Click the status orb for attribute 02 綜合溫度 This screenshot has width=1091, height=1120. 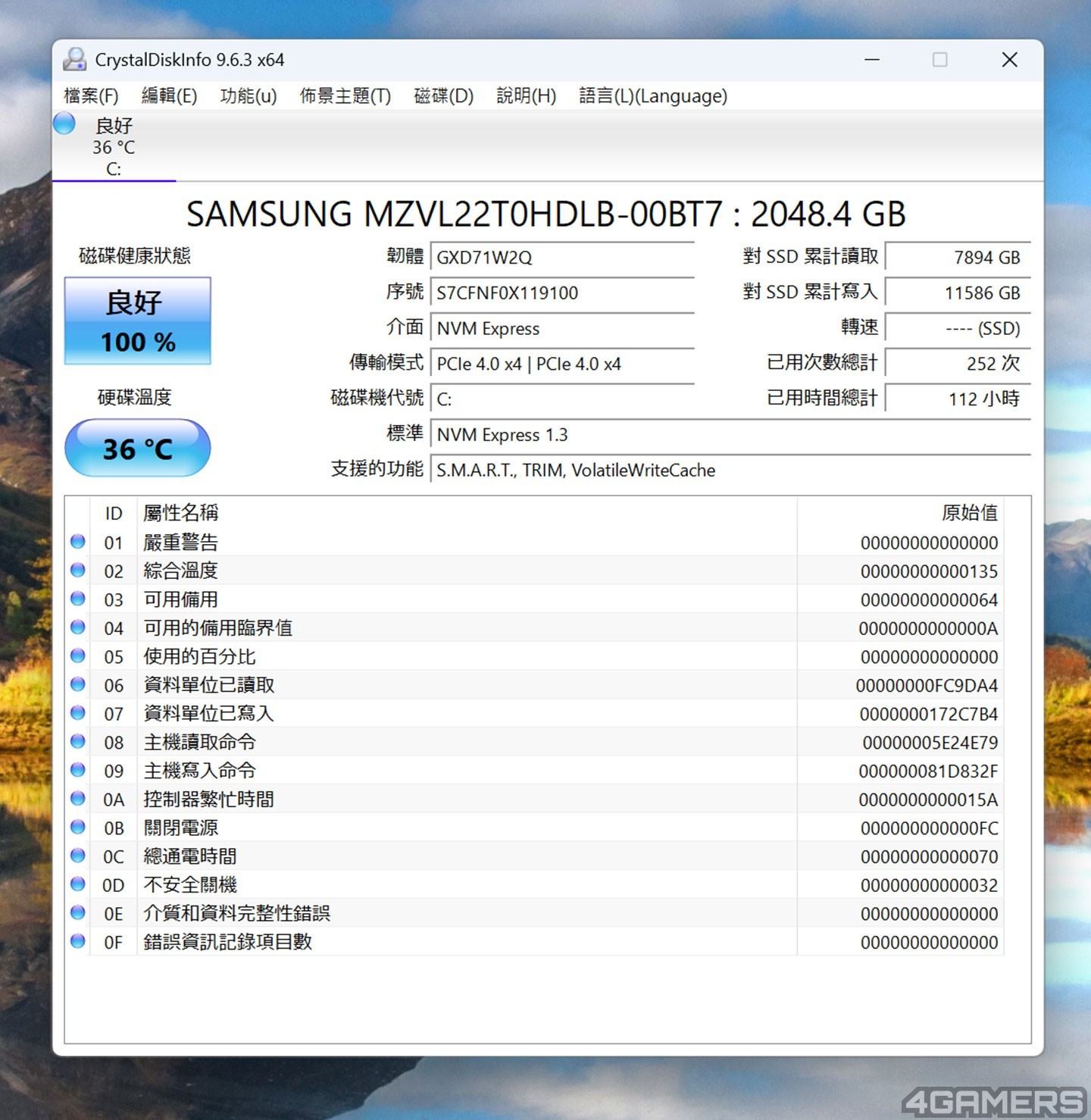pyautogui.click(x=77, y=570)
